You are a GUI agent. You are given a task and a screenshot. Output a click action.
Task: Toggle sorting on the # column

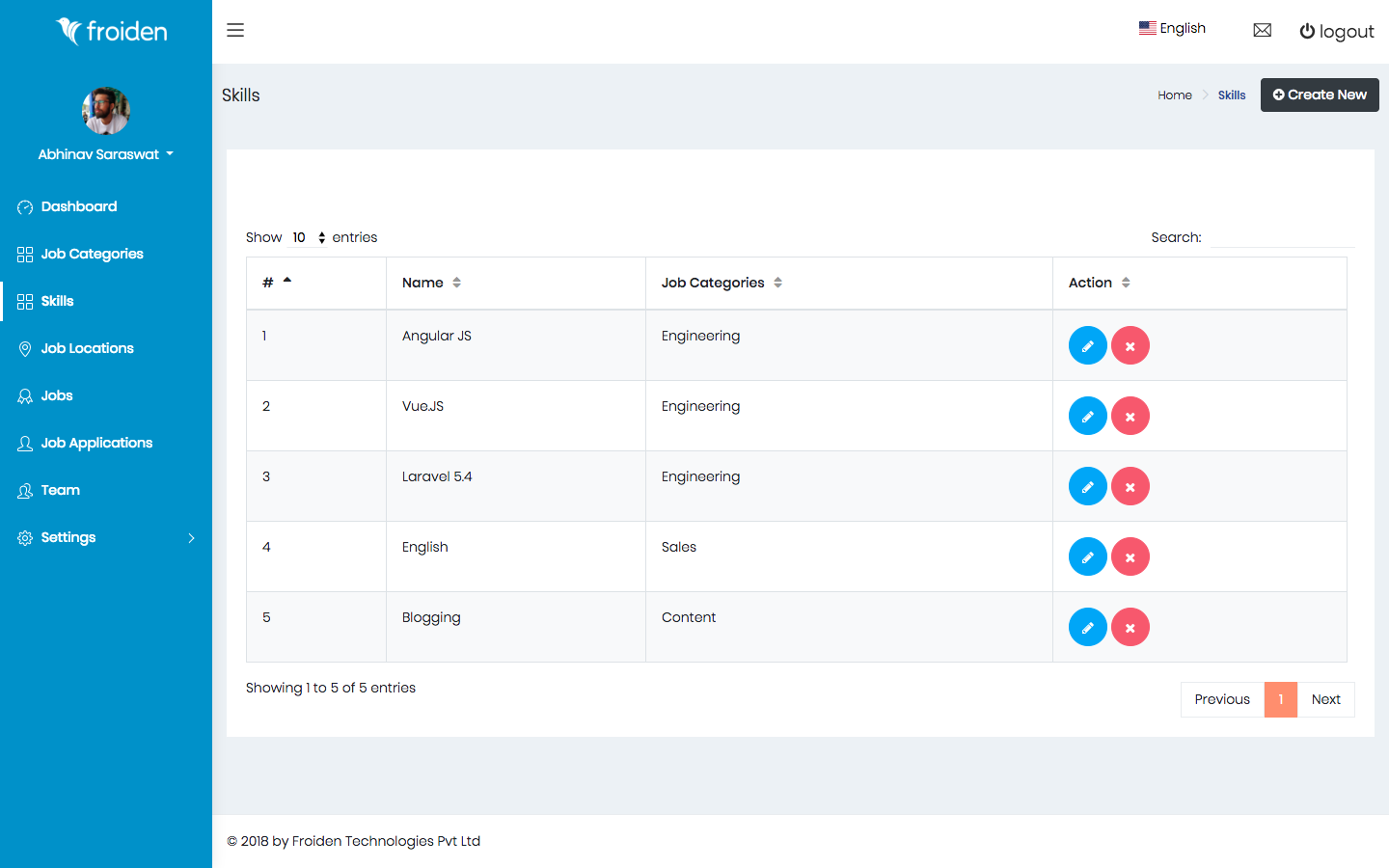(277, 283)
